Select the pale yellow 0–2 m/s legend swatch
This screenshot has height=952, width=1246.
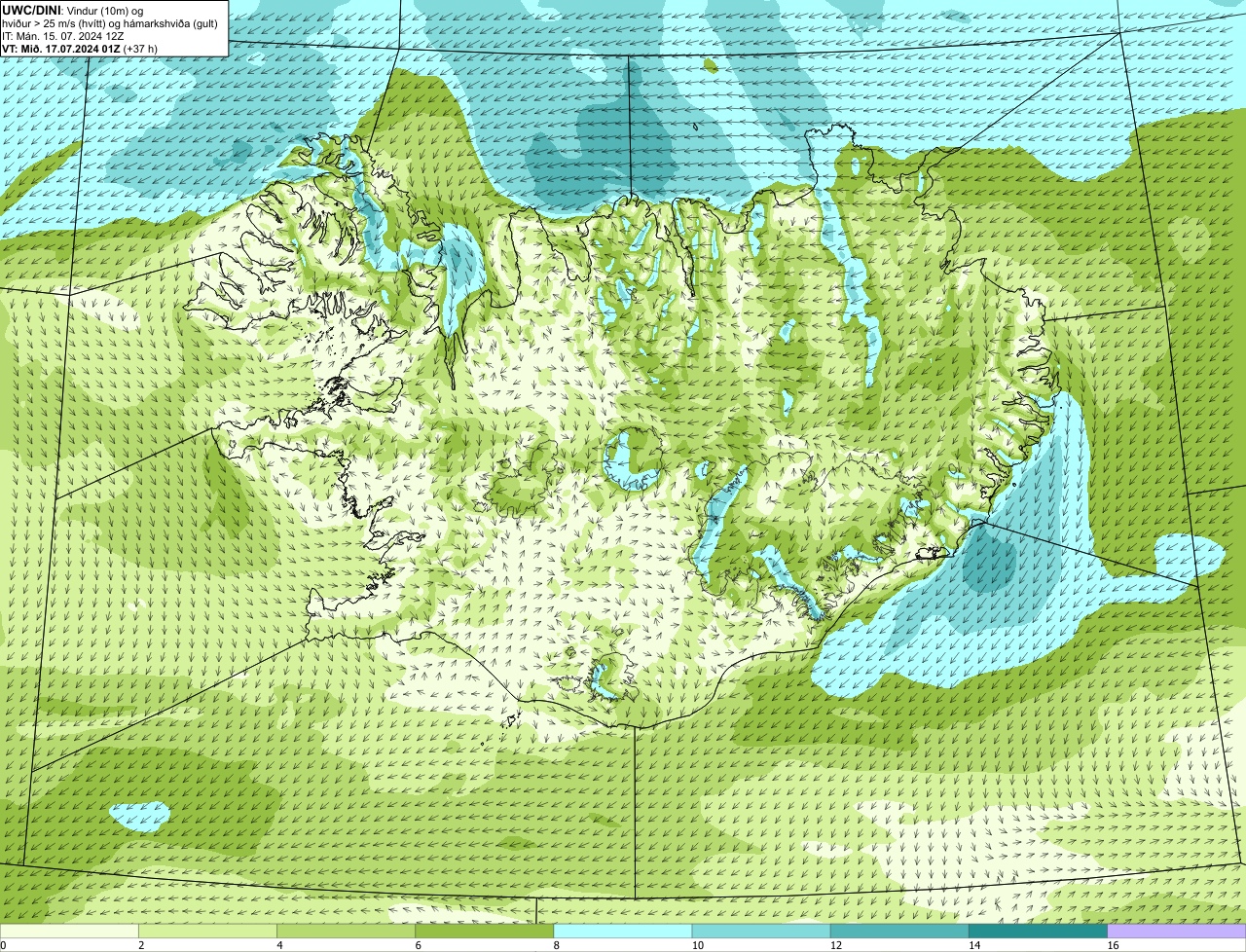pyautogui.click(x=69, y=932)
